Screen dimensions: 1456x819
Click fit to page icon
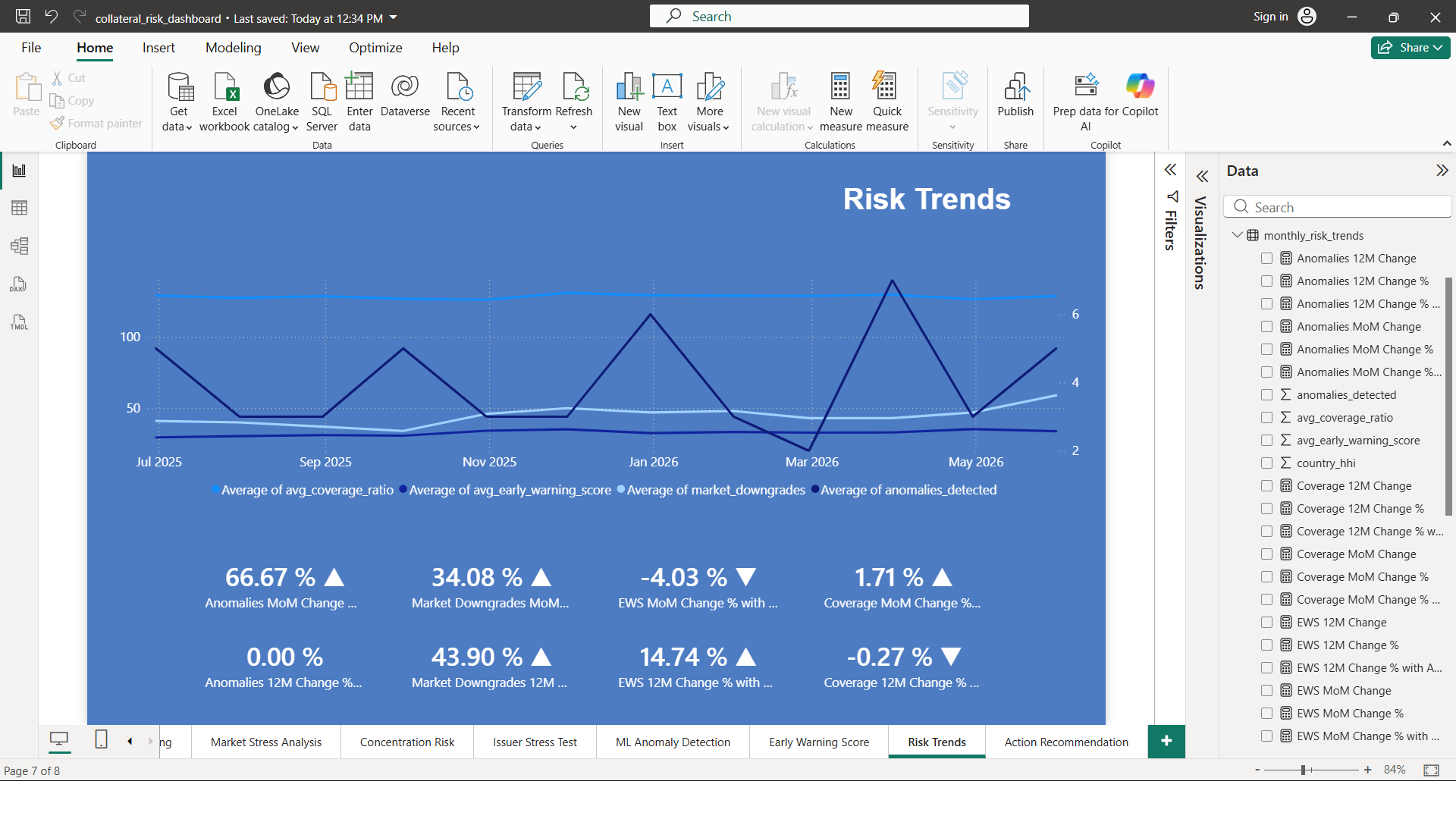pos(1431,770)
